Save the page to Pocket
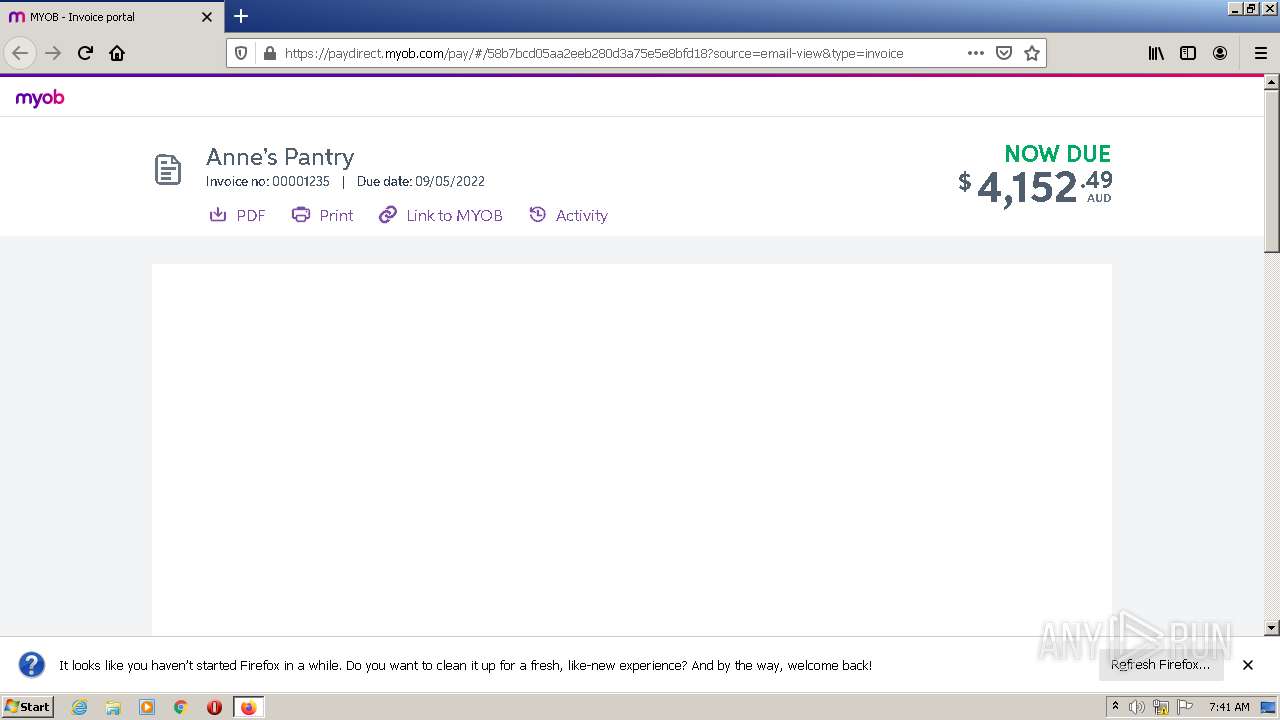This screenshot has width=1280, height=720. [1004, 53]
